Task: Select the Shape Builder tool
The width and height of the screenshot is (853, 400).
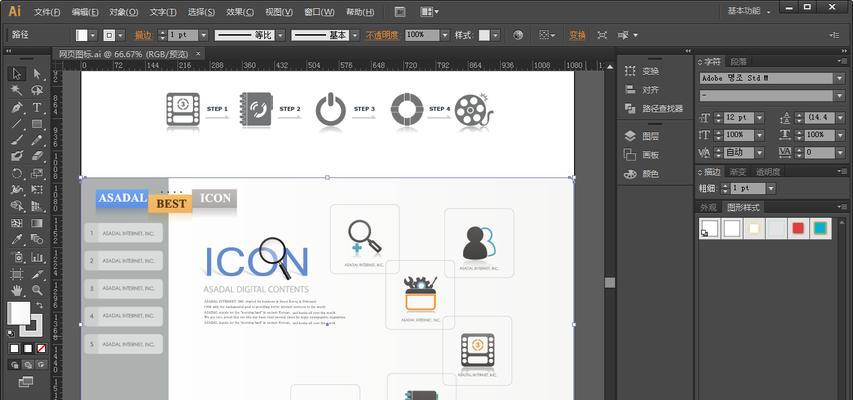Action: 17,206
